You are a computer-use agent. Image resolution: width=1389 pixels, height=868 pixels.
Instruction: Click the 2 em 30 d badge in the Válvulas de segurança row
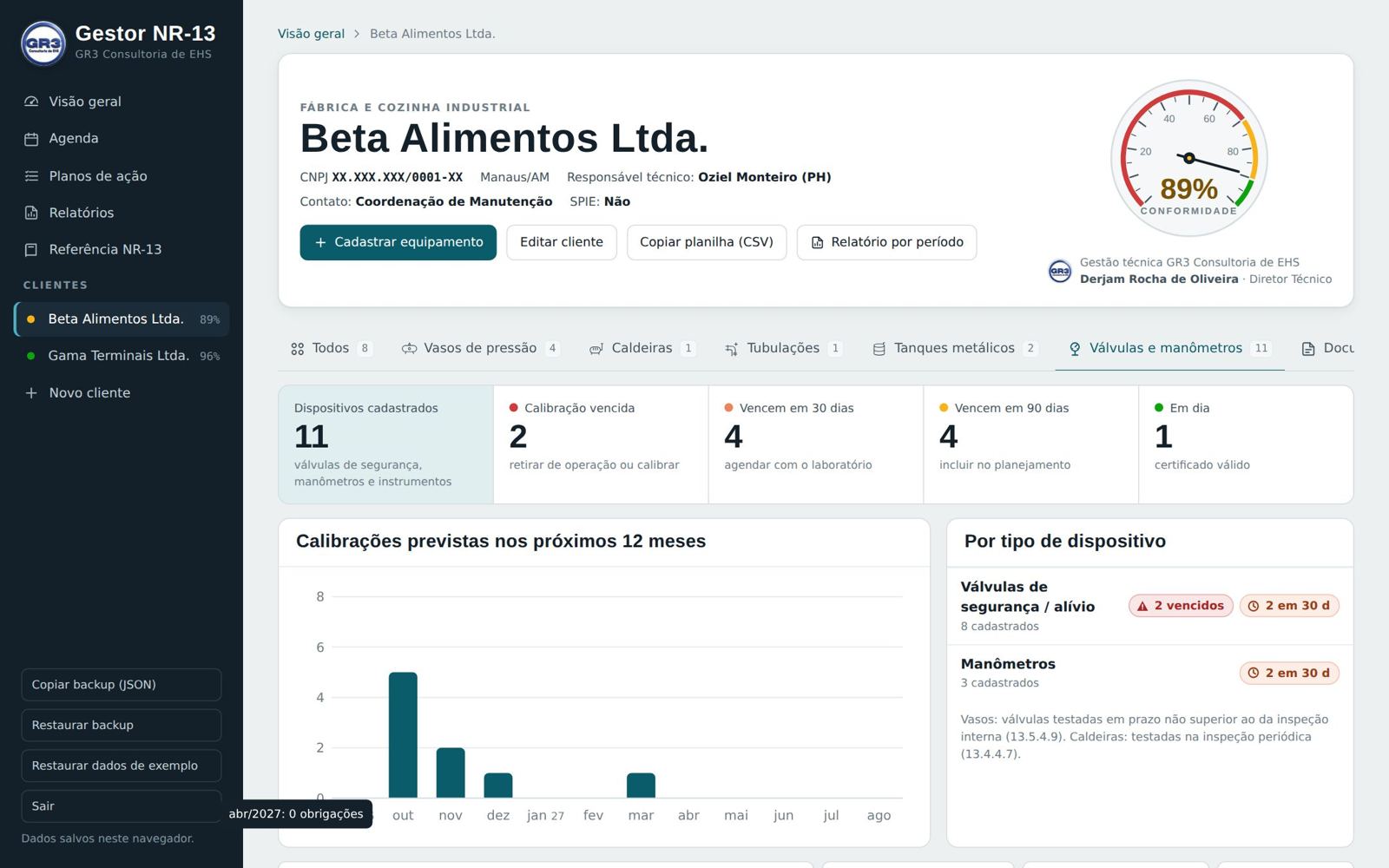point(1289,607)
